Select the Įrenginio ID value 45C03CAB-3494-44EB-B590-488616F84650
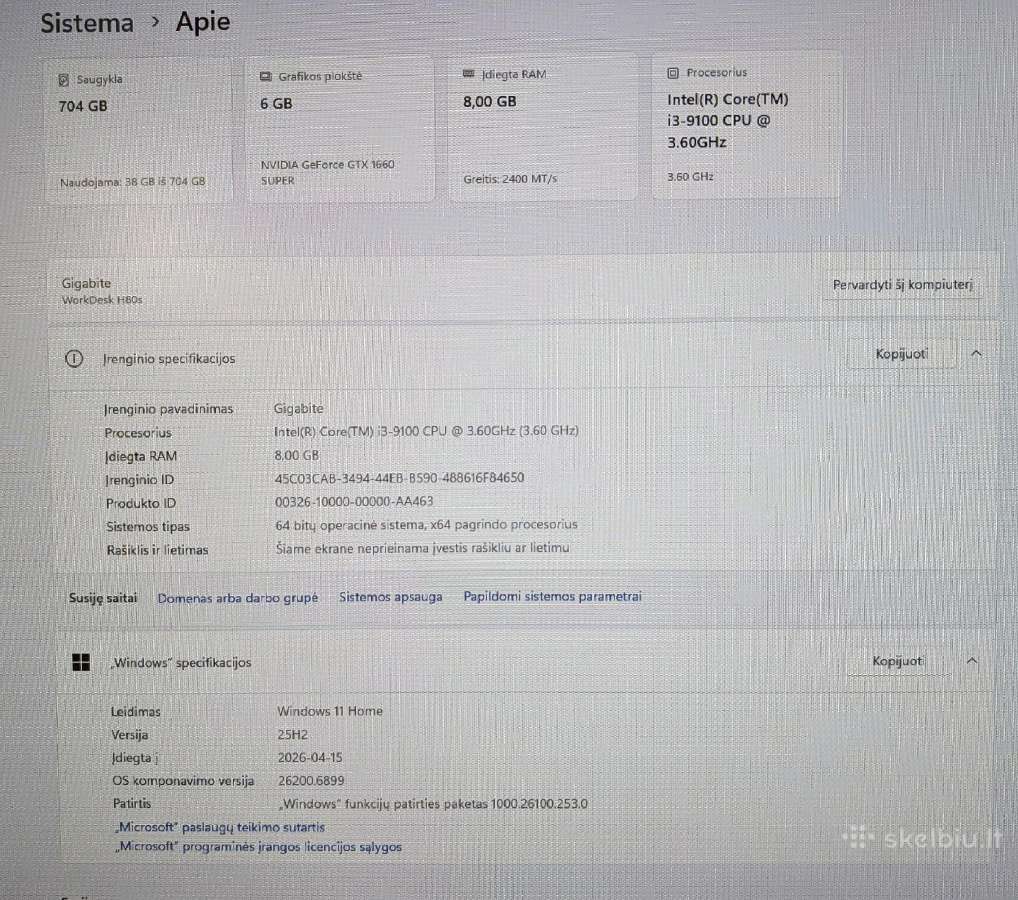 (399, 478)
